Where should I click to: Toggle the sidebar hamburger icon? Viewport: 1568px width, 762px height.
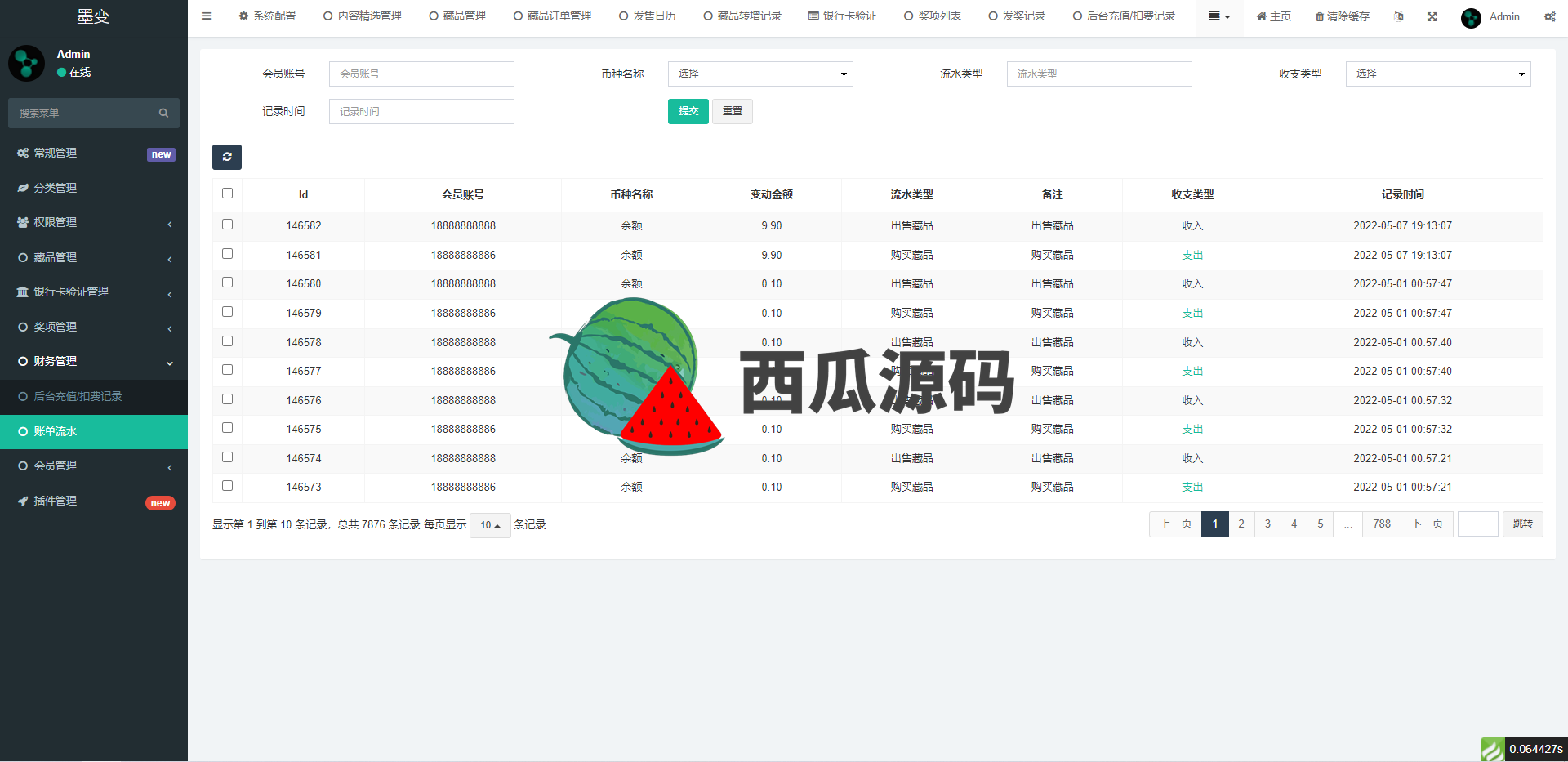click(206, 16)
